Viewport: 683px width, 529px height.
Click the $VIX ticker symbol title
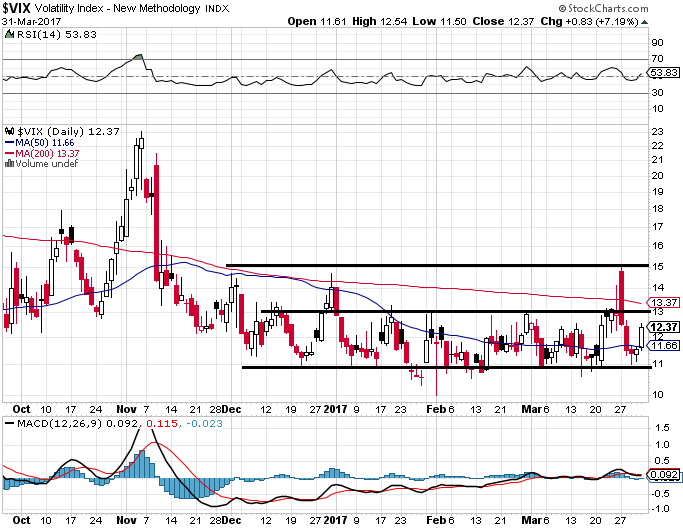(17, 8)
